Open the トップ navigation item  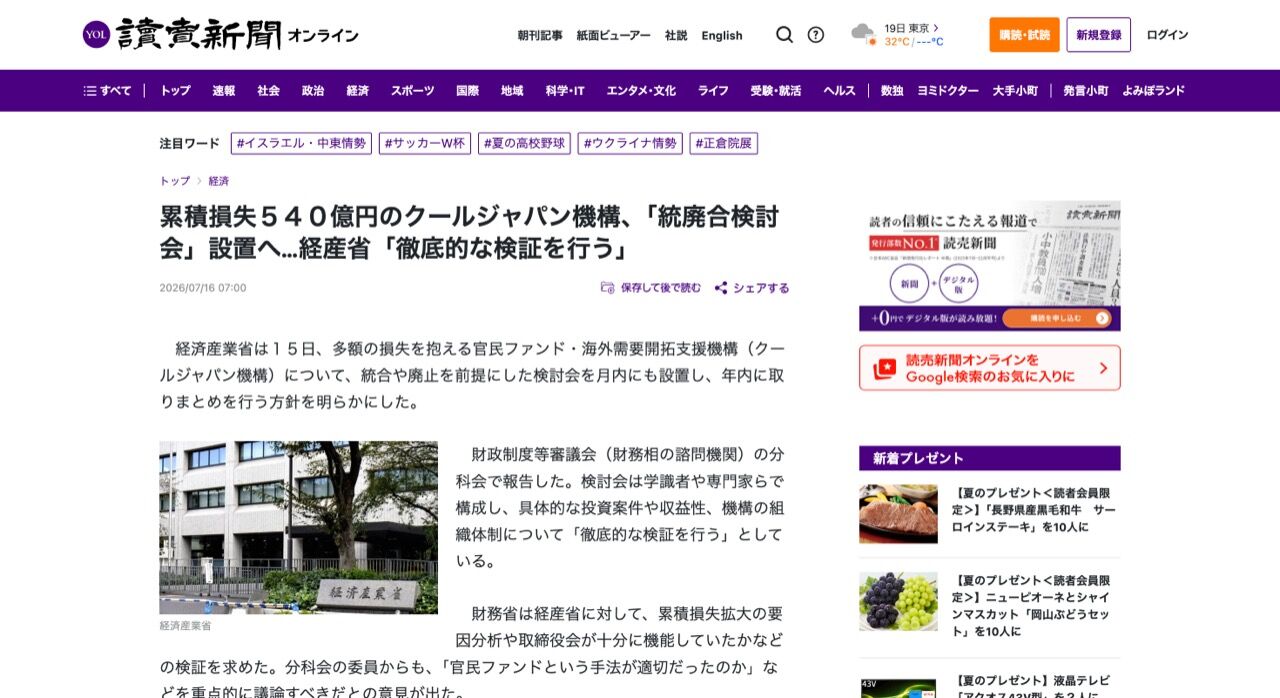tap(175, 90)
